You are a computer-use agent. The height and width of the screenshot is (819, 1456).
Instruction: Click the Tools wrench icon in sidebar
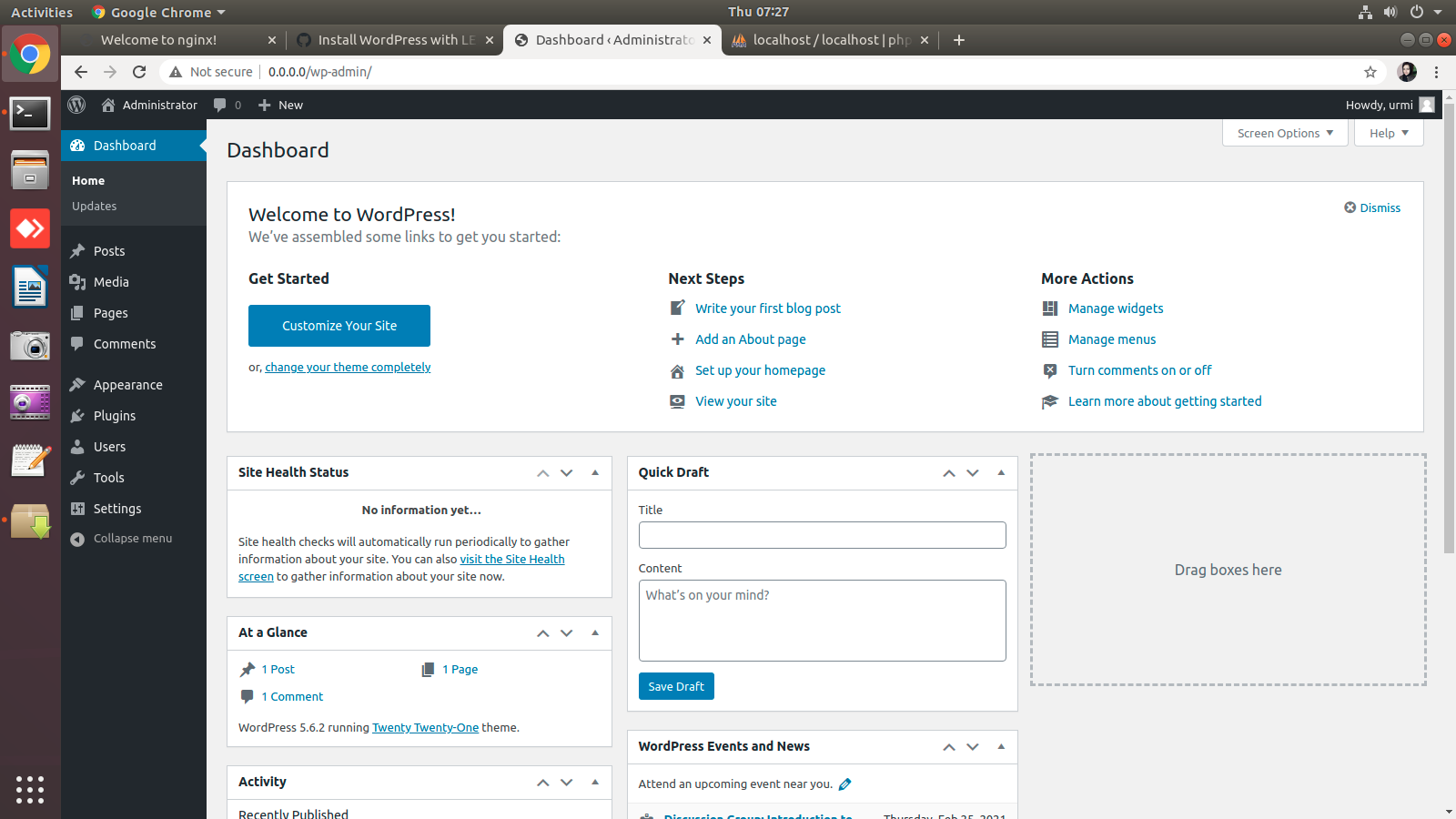77,478
